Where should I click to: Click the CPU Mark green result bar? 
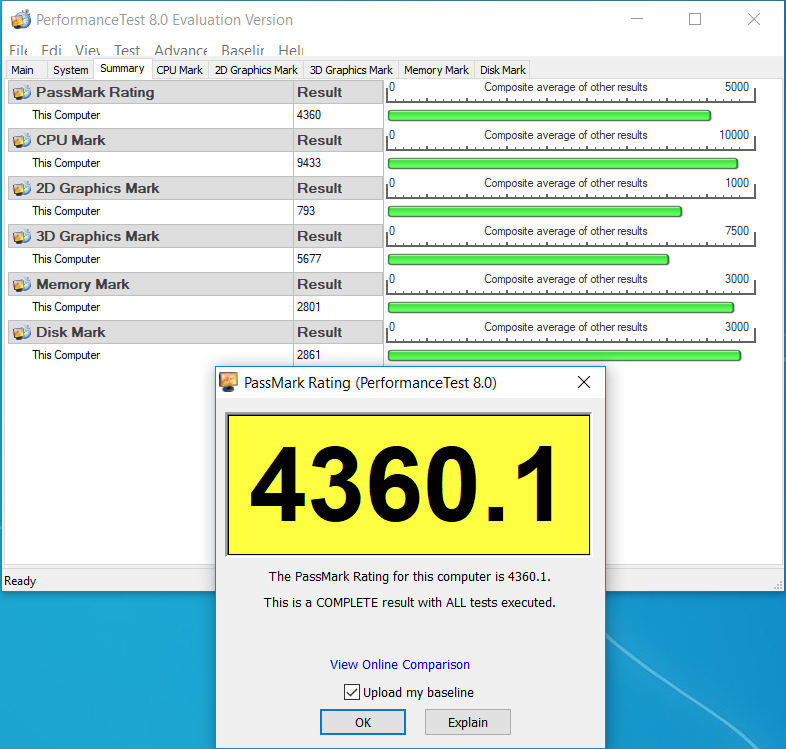563,163
